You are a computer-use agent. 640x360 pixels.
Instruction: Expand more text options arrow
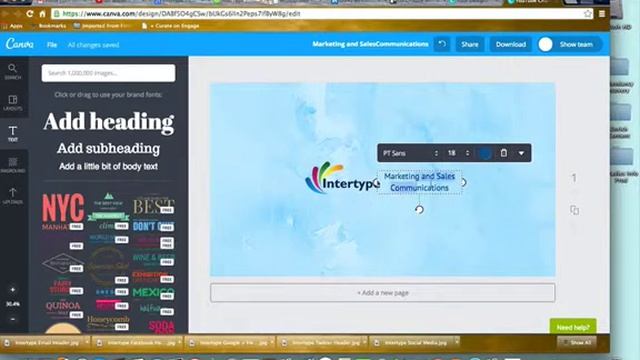(521, 153)
